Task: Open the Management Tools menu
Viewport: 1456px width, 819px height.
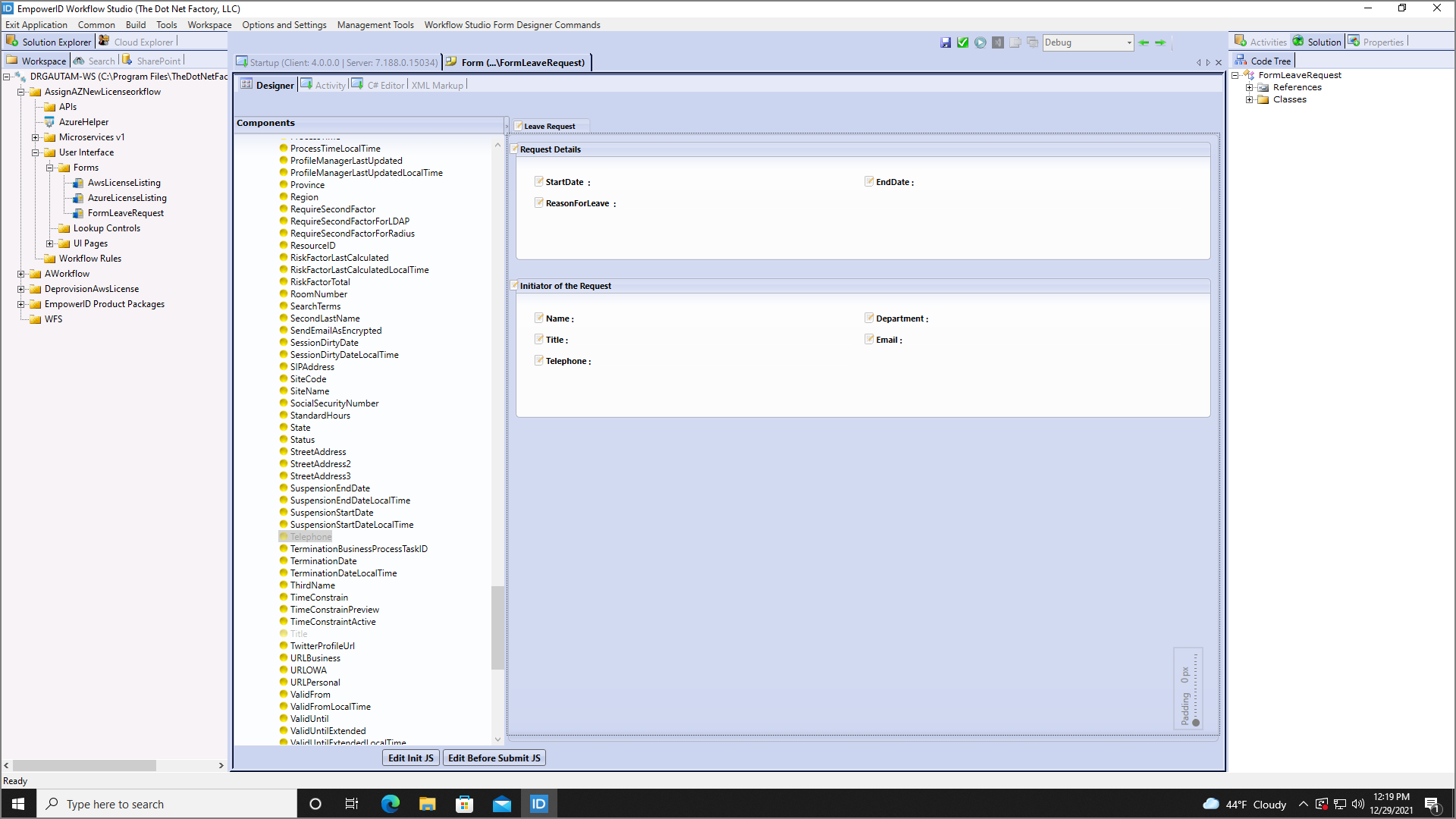Action: 375,24
